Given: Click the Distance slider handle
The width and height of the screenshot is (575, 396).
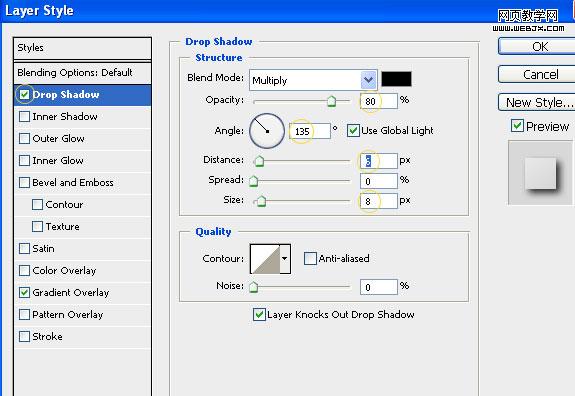Looking at the screenshot, I should click(259, 161).
